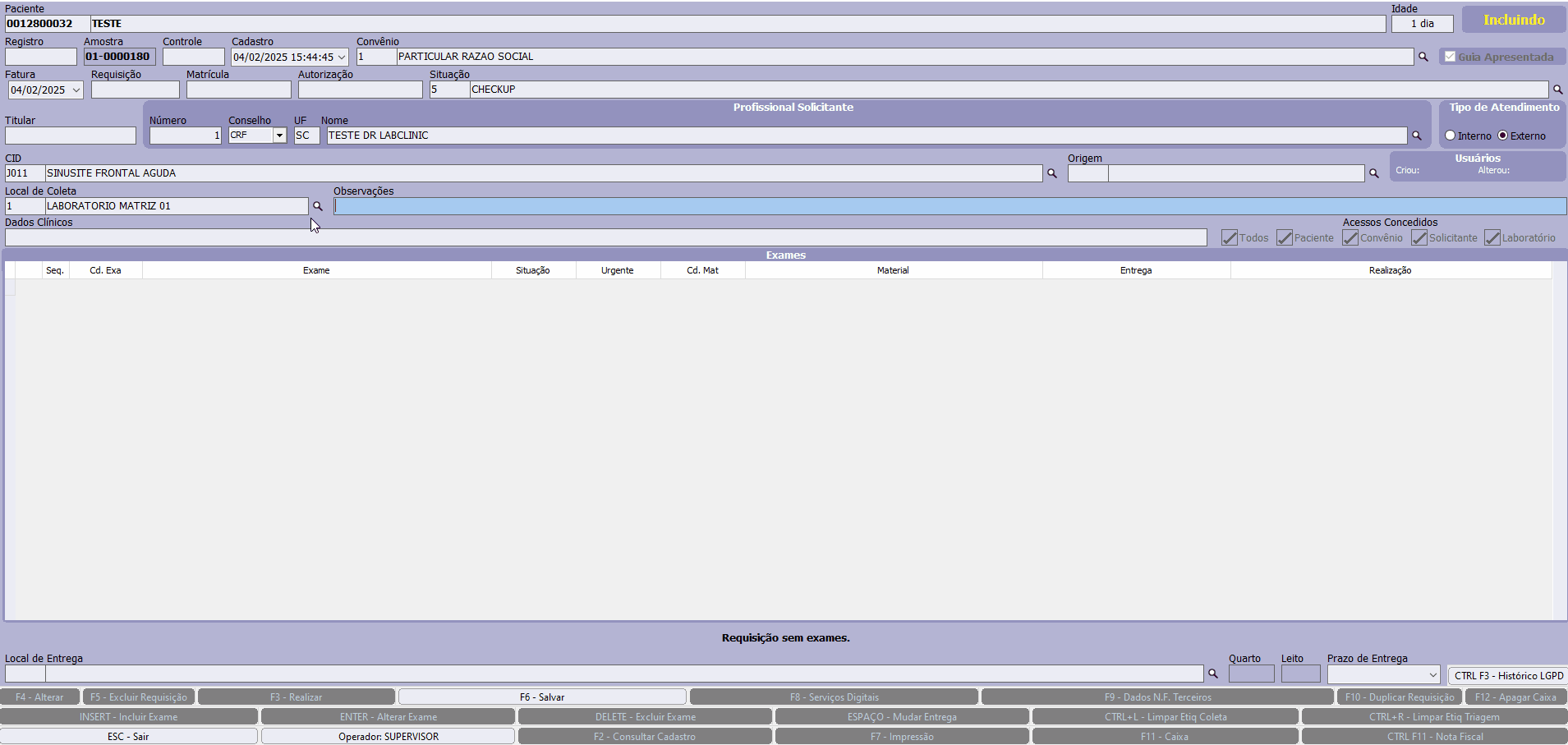This screenshot has height=745, width=1568.
Task: Expand the Cadastro date-time dropdown
Action: pyautogui.click(x=342, y=57)
